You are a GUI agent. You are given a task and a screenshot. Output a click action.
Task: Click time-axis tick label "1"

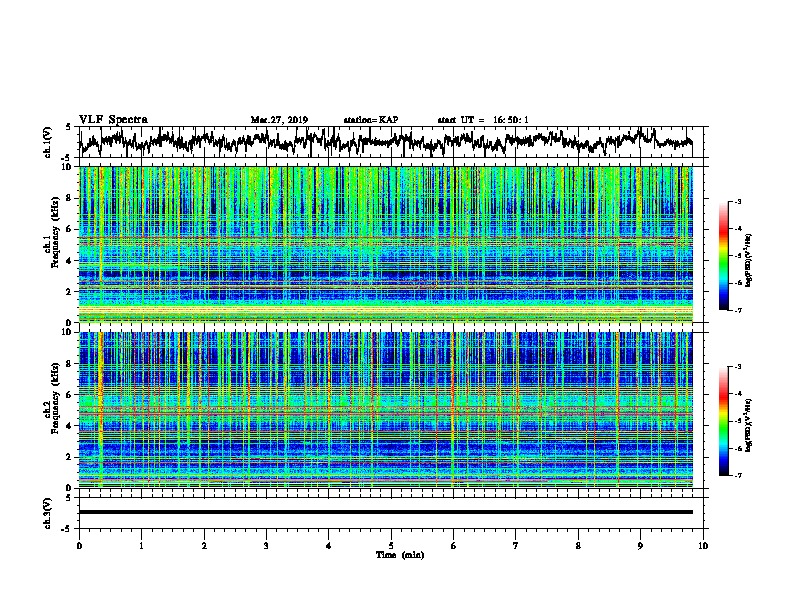tap(141, 546)
